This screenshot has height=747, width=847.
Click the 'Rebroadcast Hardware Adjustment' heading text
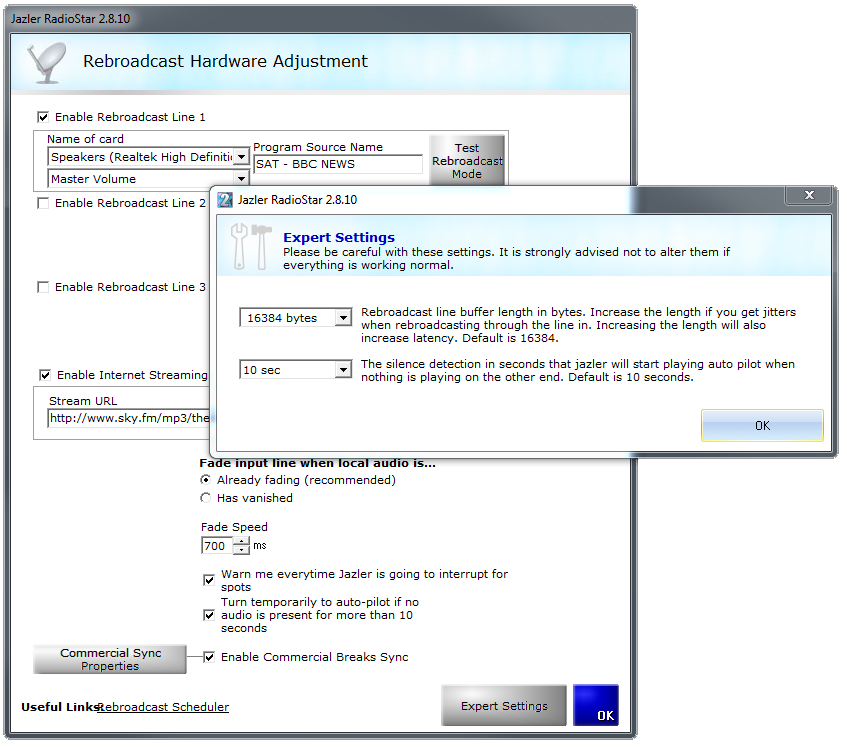tap(225, 61)
